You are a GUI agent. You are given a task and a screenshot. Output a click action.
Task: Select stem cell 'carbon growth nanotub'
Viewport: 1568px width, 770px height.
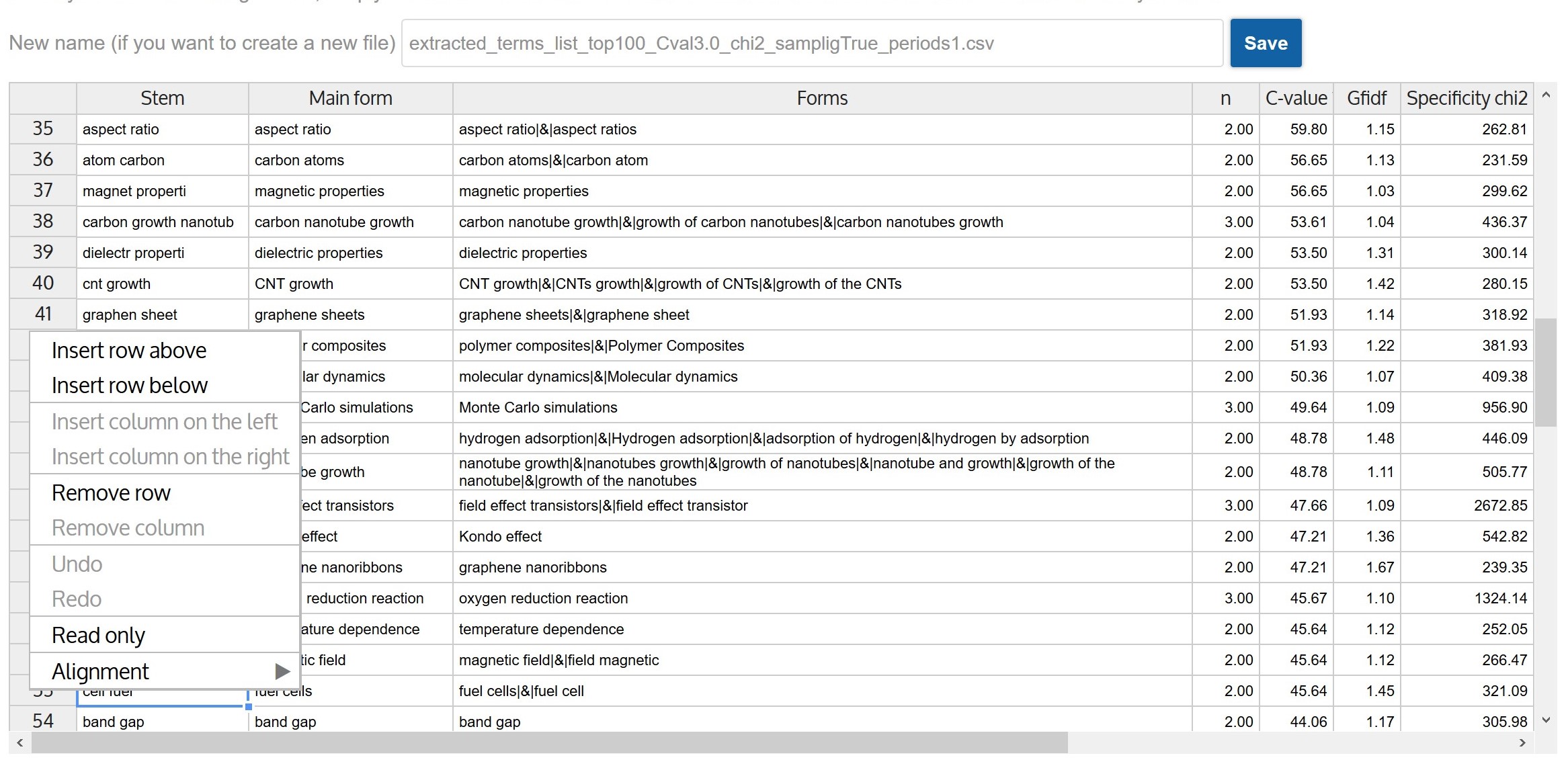tap(163, 222)
